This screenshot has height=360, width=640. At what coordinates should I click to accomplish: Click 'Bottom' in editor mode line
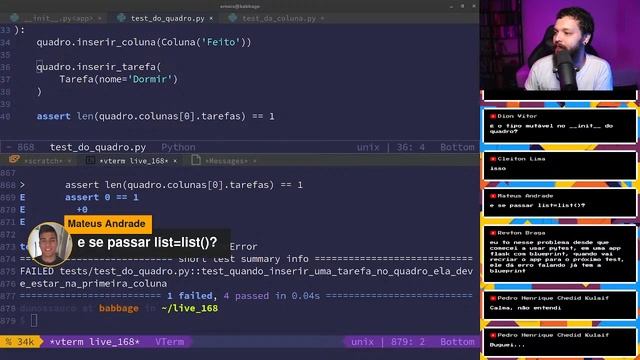pos(457,147)
